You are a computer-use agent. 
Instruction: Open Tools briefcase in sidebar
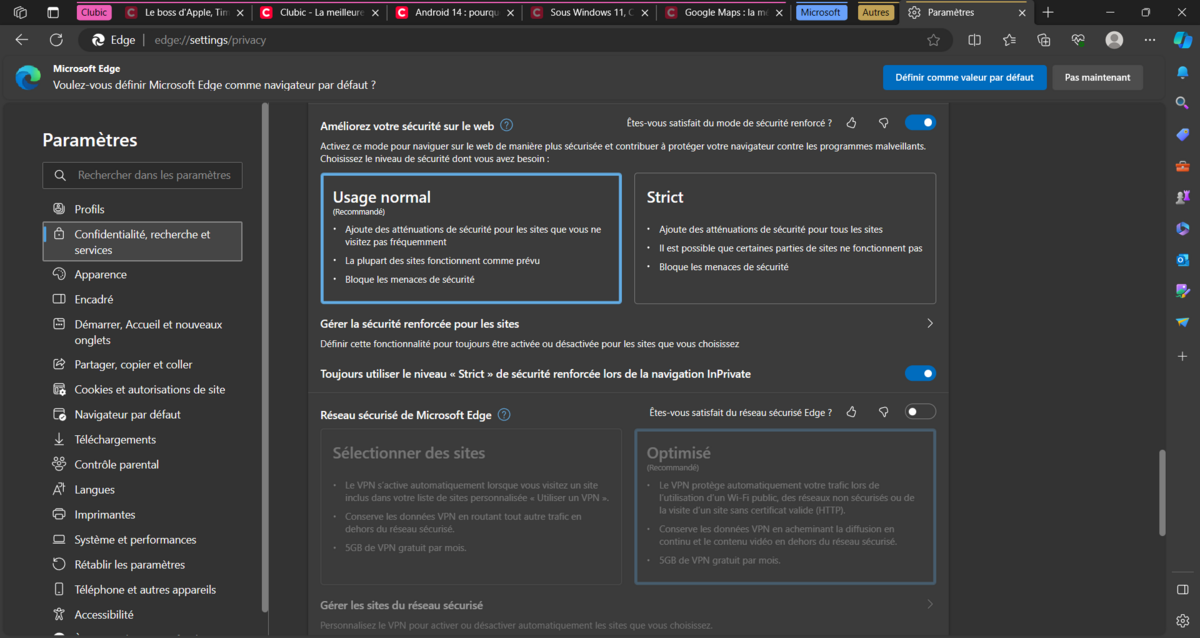1183,166
